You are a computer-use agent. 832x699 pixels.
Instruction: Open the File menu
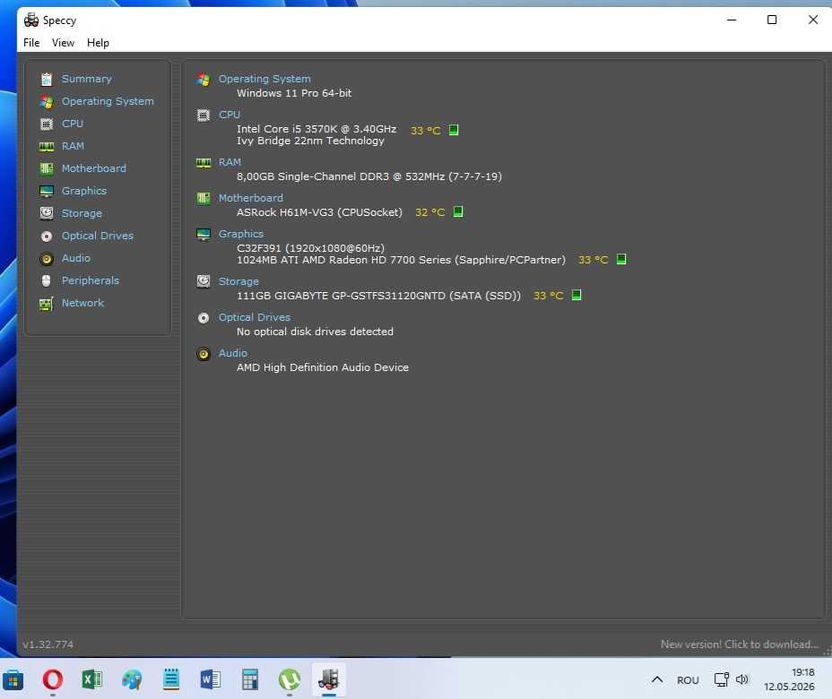tap(31, 43)
